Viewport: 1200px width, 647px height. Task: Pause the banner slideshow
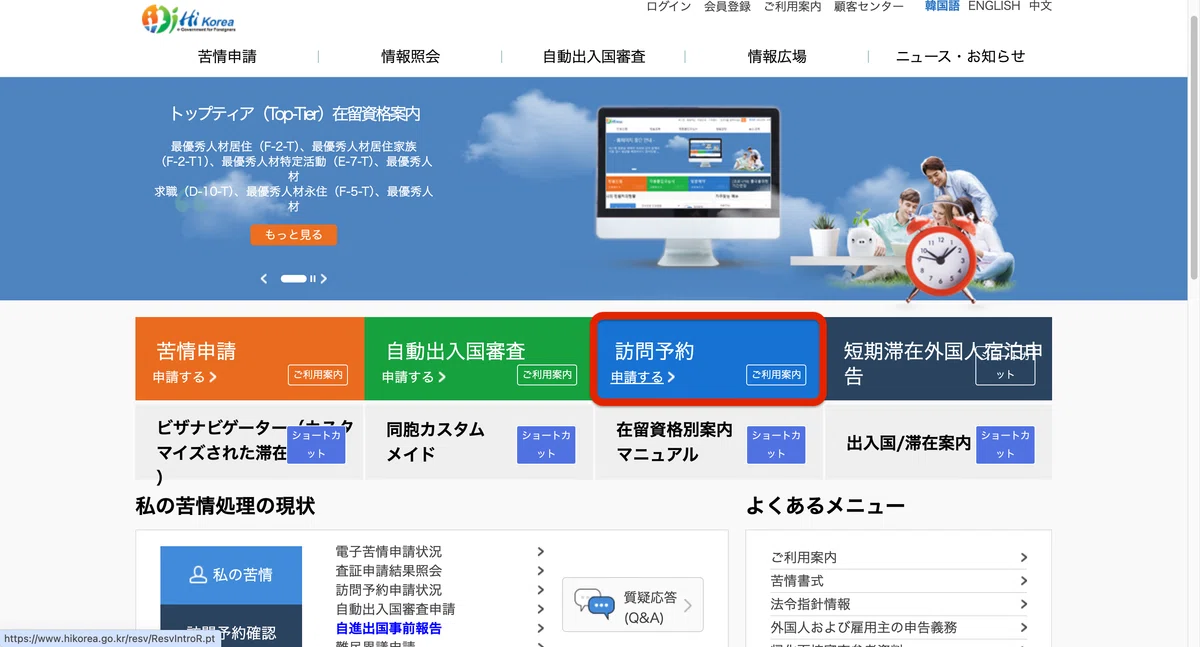coord(312,279)
